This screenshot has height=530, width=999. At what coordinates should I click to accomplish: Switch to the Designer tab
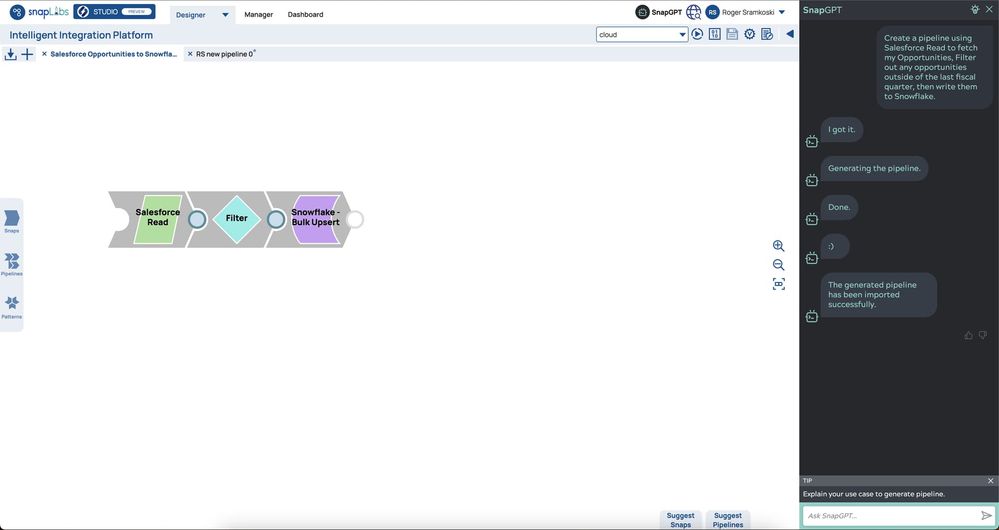pyautogui.click(x=190, y=15)
